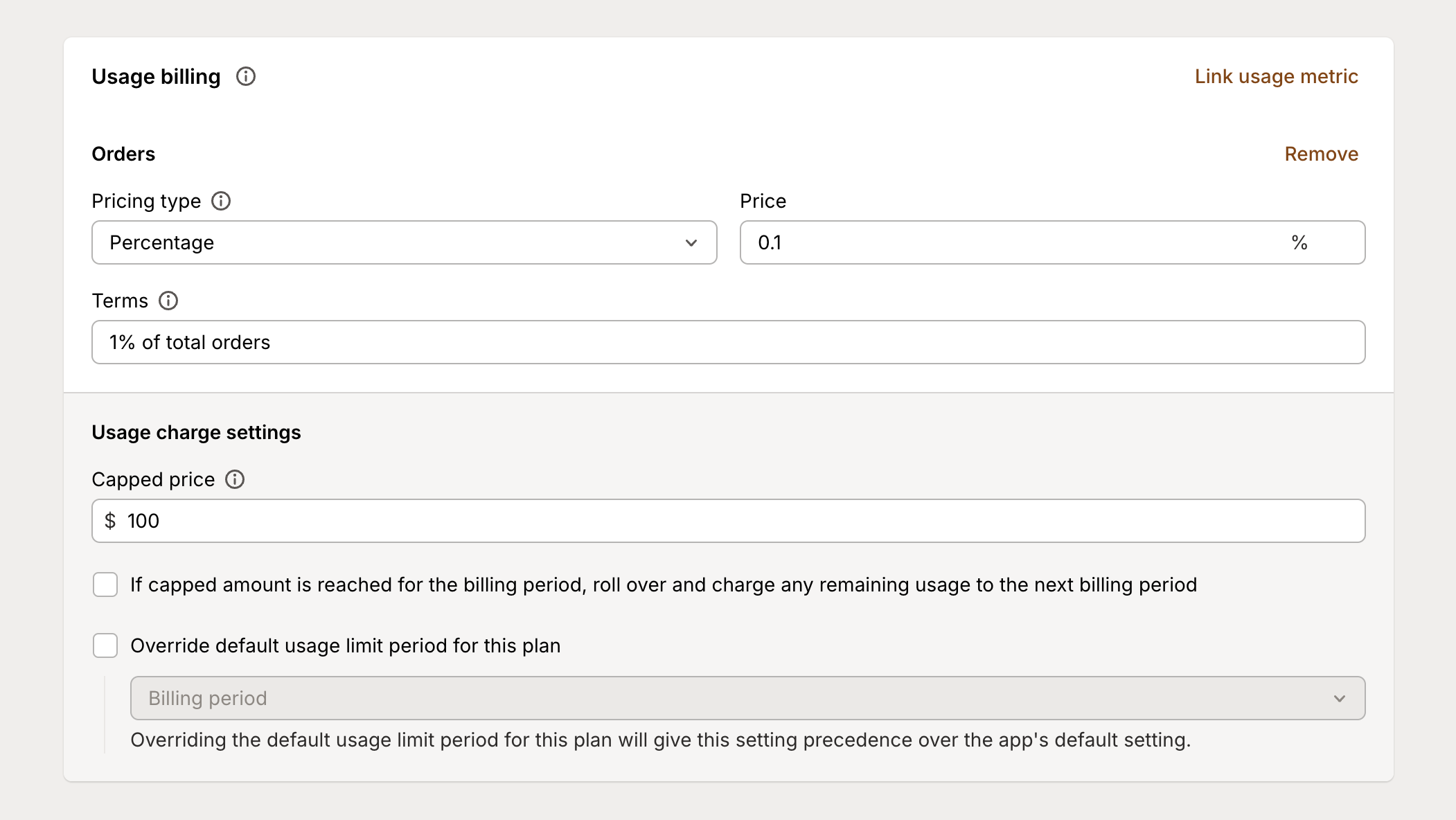Enable rollover of remaining usage to next billing period
The image size is (1456, 820).
105,585
